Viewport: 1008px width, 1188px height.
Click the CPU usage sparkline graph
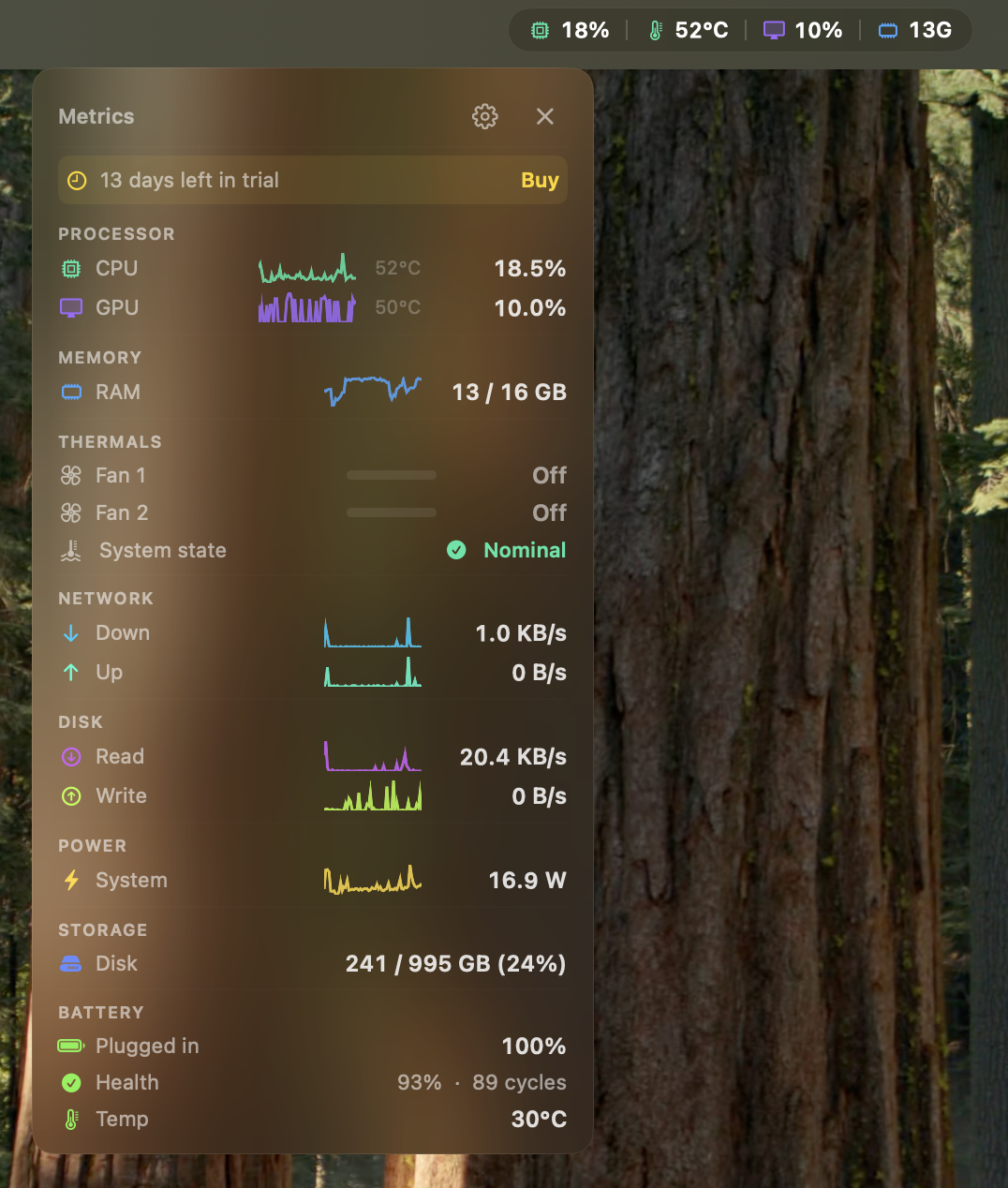coord(307,268)
